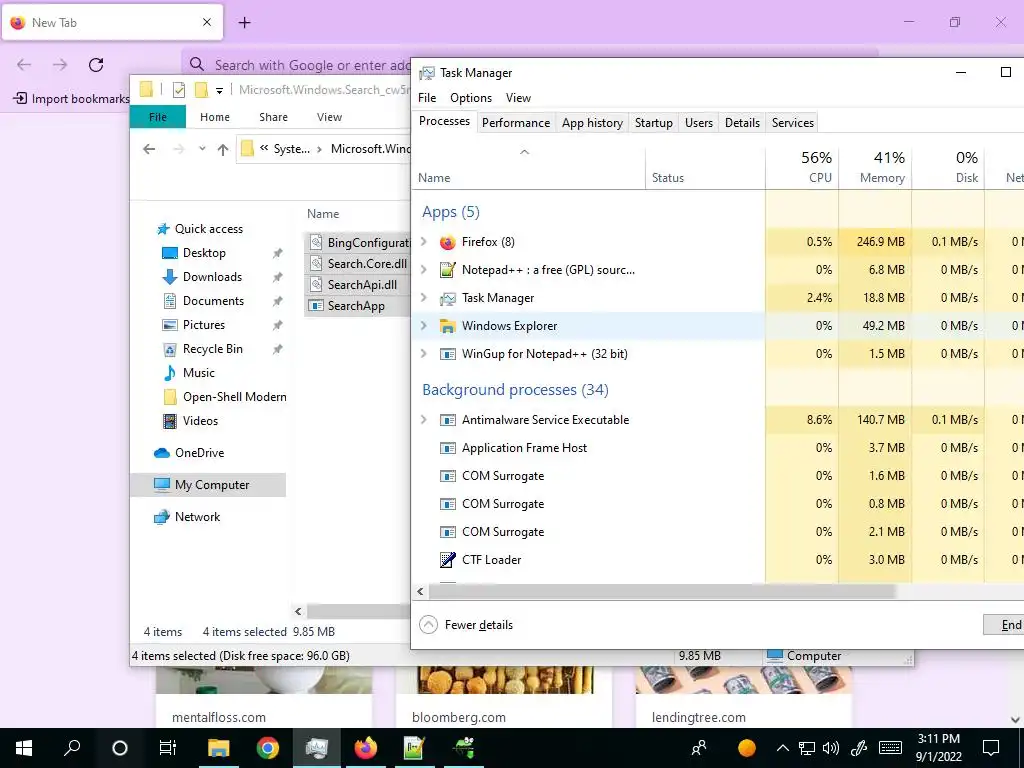Sort processes by Memory column
This screenshot has height=768, width=1024.
pyautogui.click(x=875, y=167)
